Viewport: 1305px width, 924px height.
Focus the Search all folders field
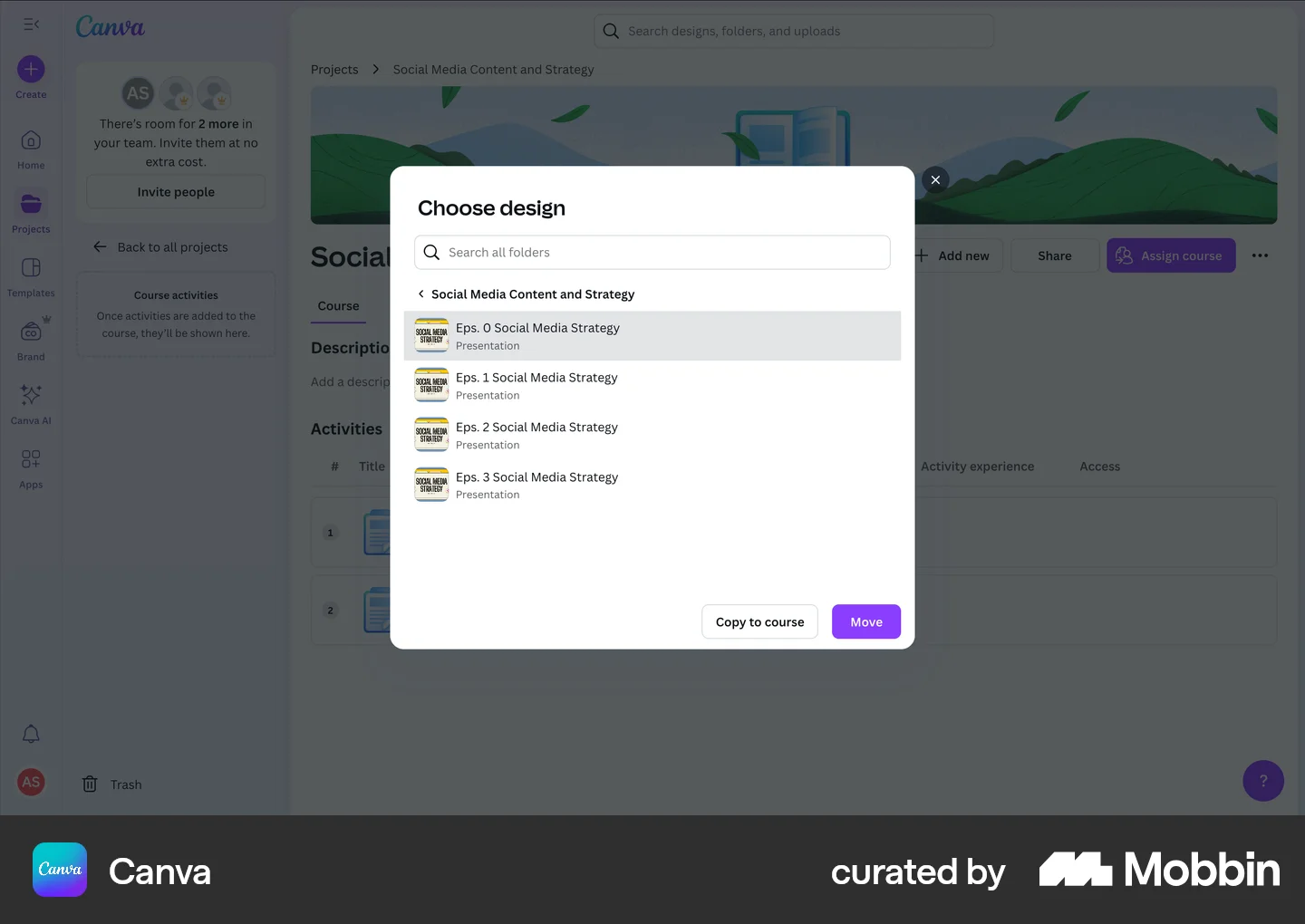(652, 252)
